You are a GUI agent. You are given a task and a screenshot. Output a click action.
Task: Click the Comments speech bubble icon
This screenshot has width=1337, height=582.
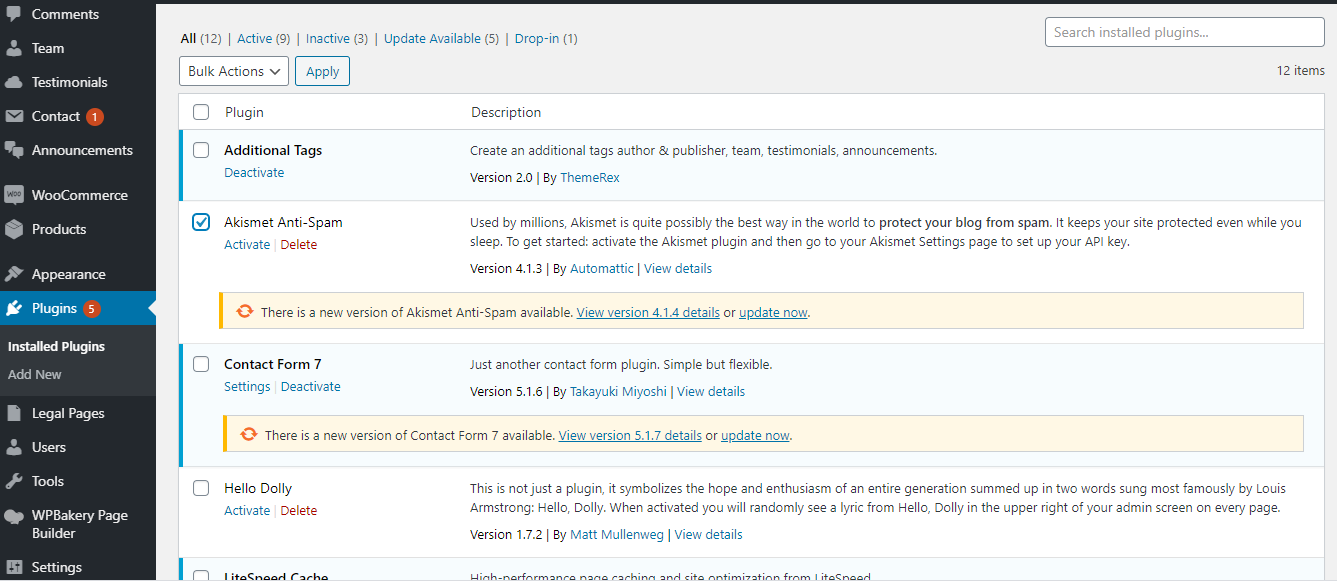tap(14, 14)
